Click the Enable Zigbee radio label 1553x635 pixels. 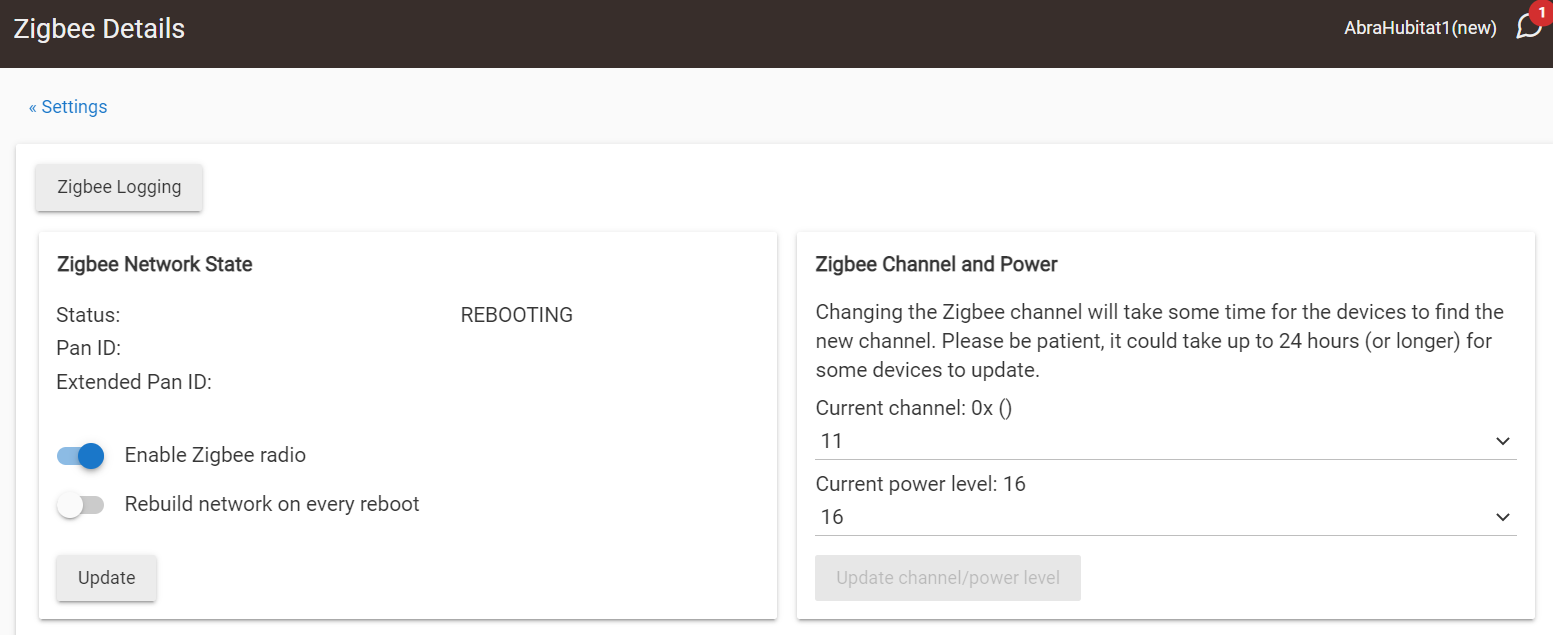(x=215, y=455)
